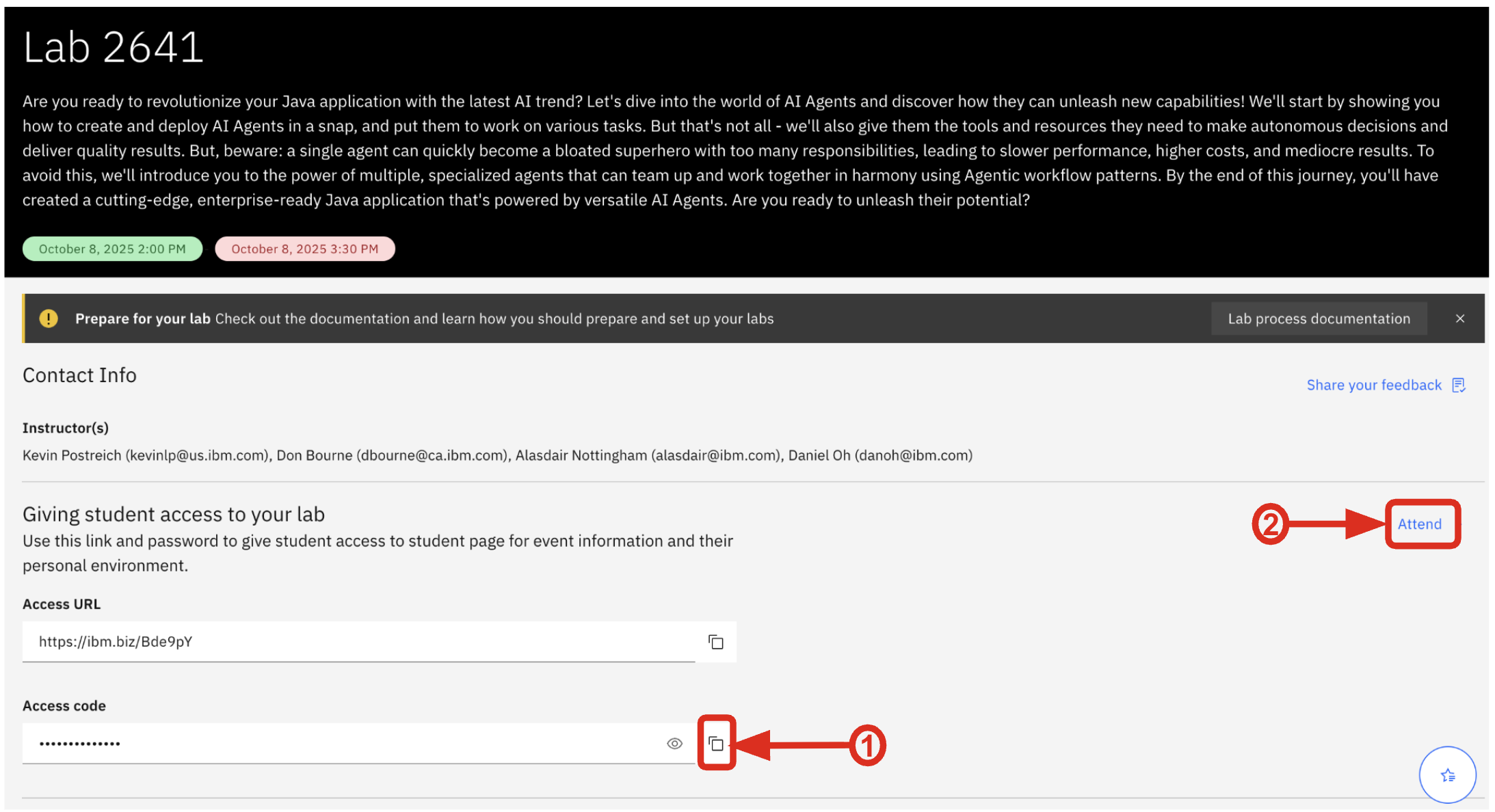
Task: Click the Contact Info heading
Action: coord(79,375)
